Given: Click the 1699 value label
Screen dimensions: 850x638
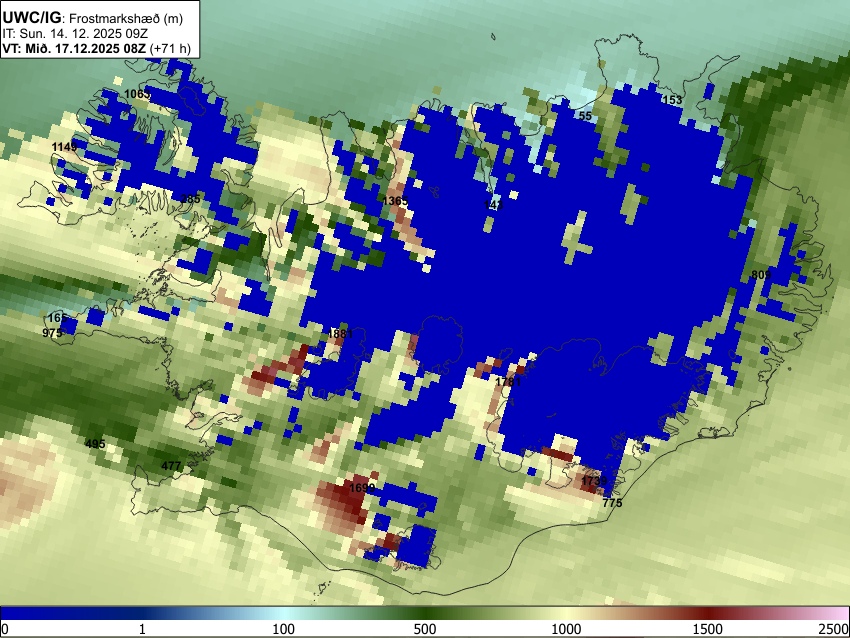Looking at the screenshot, I should pos(362,488).
